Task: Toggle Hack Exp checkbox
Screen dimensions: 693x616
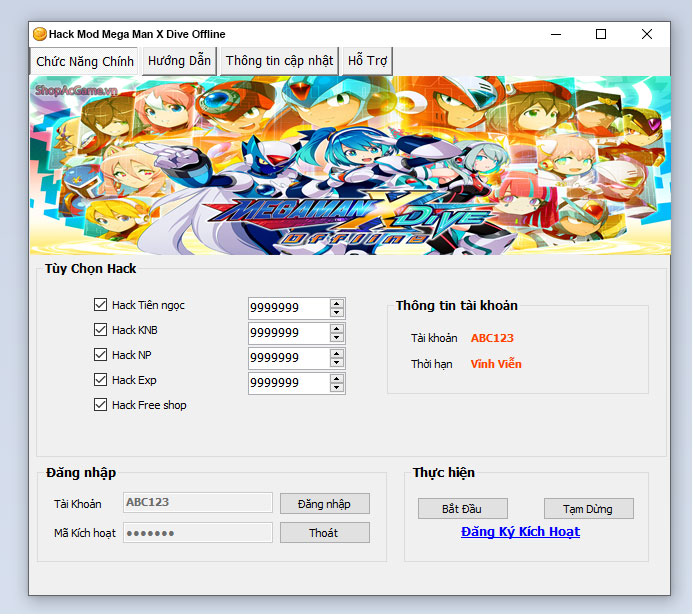Action: tap(100, 380)
